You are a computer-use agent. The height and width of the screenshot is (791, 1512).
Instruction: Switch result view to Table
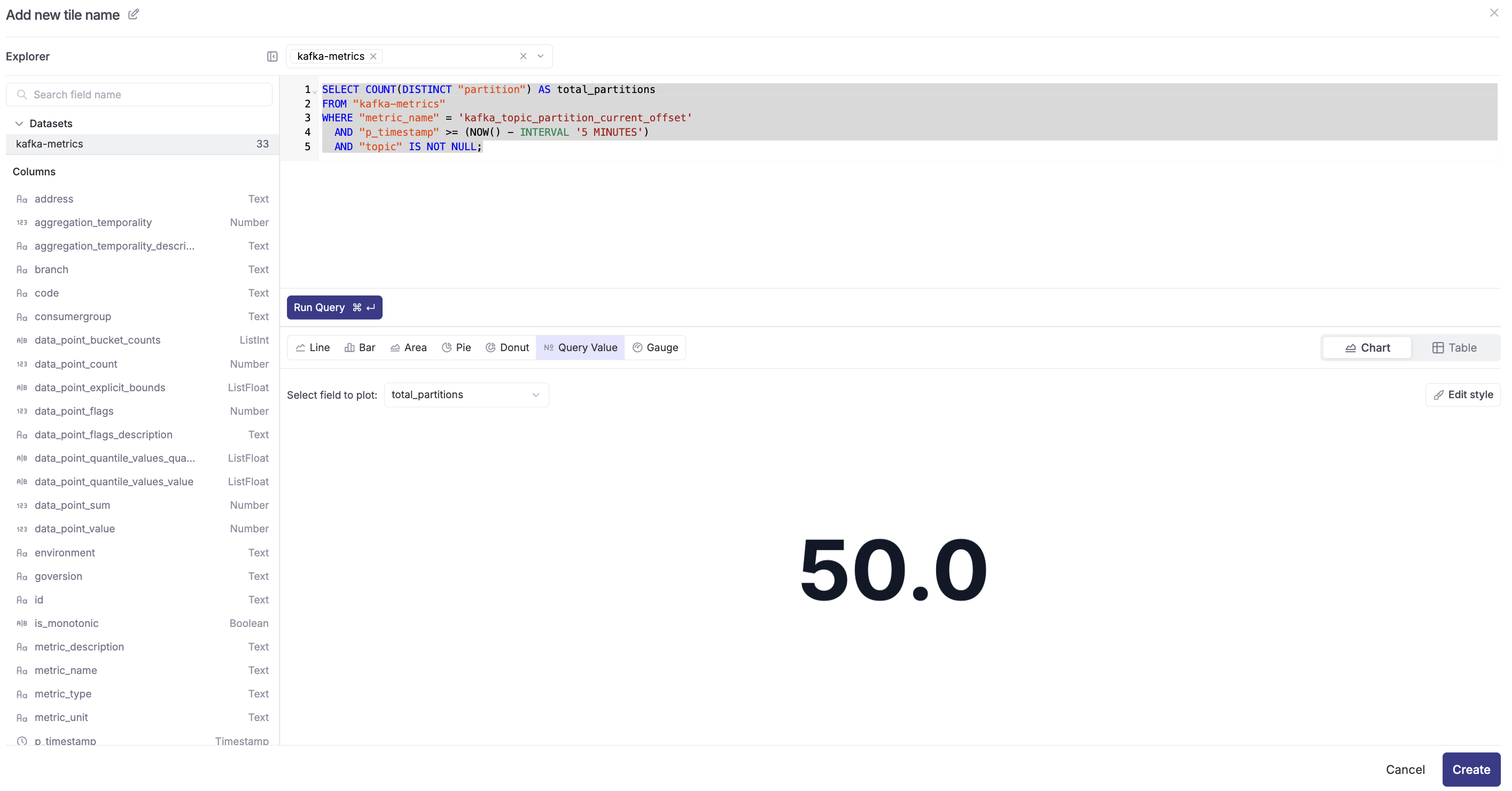pyautogui.click(x=1454, y=347)
